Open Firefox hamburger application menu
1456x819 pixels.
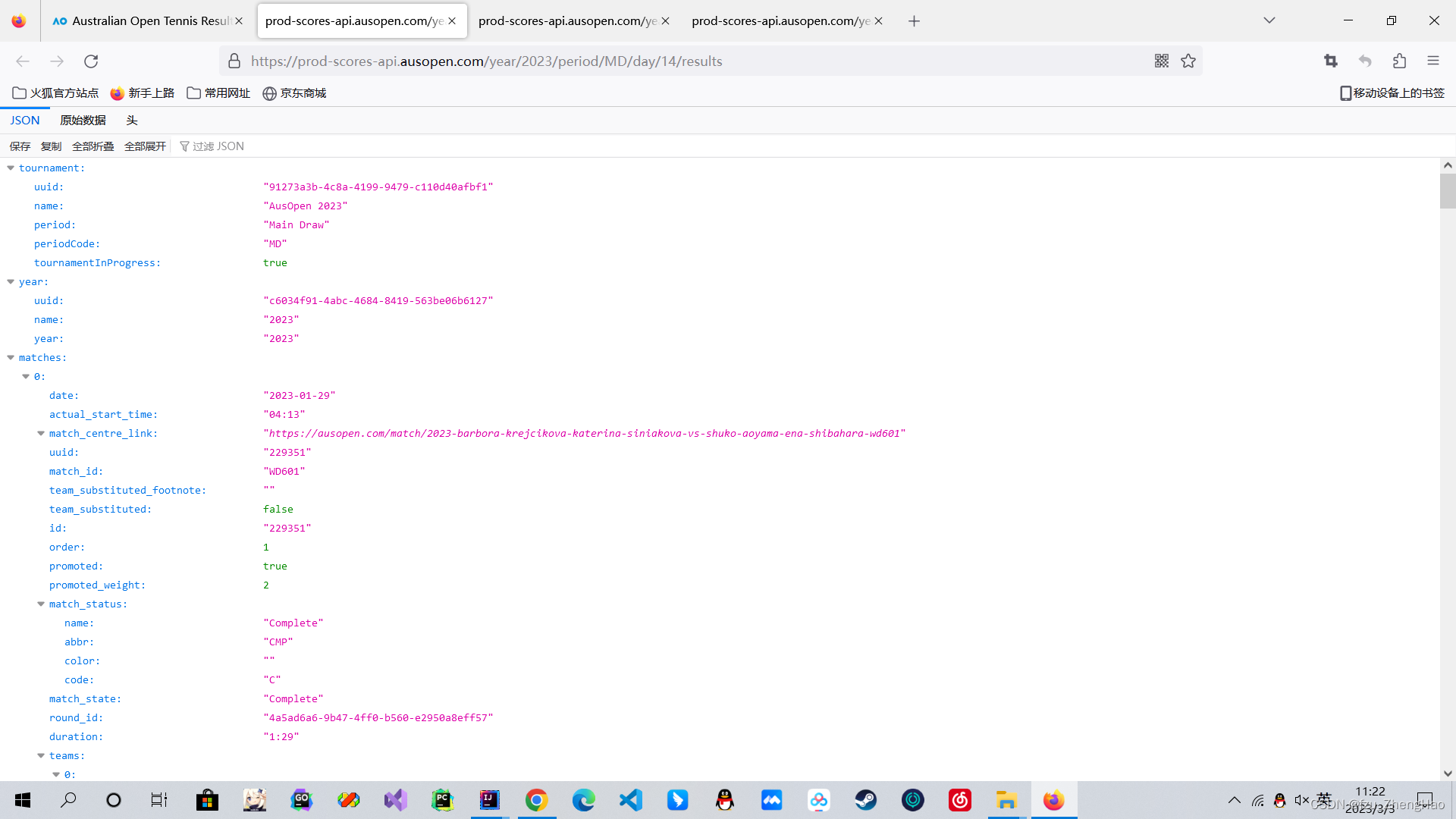pos(1432,61)
